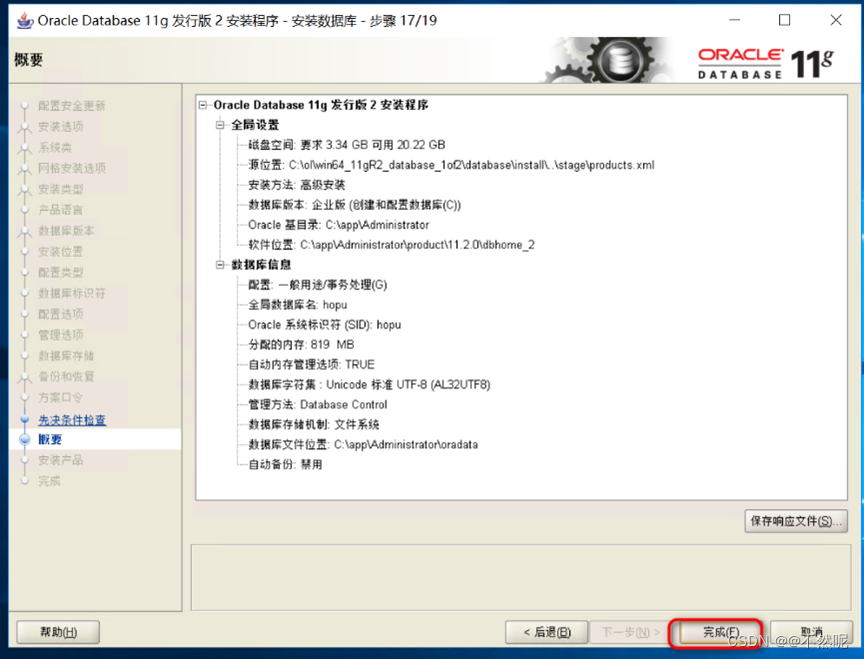Select 产品语言 step in sidebar

61,210
